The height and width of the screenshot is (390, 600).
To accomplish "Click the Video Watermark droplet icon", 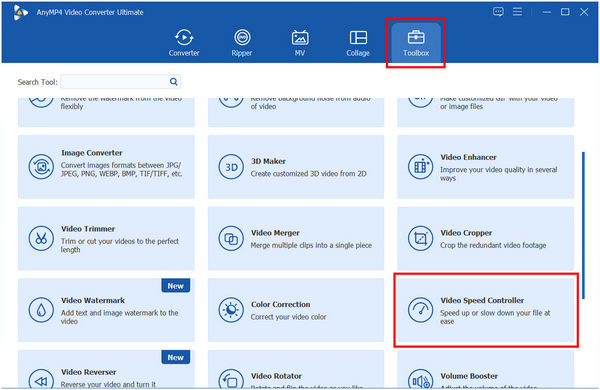I will coord(41,310).
